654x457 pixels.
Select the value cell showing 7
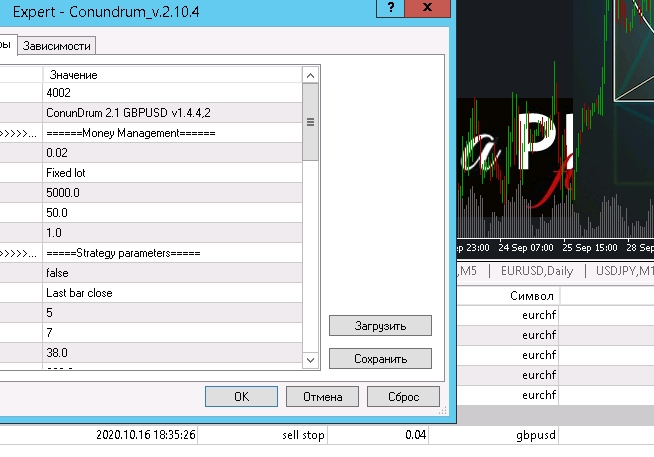click(172, 333)
